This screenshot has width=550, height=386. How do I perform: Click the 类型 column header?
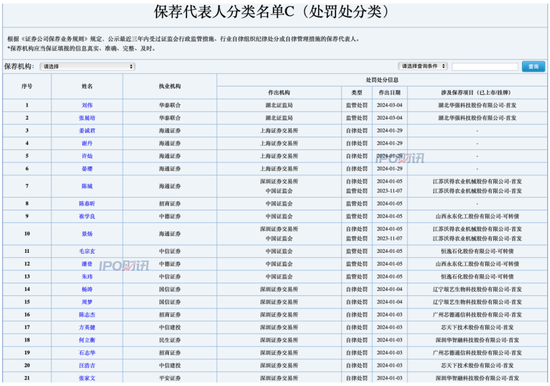pos(357,93)
